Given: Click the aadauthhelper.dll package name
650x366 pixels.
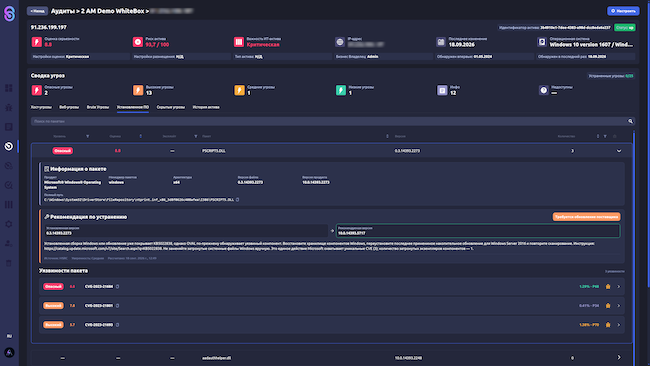Looking at the screenshot, I should (x=216, y=358).
